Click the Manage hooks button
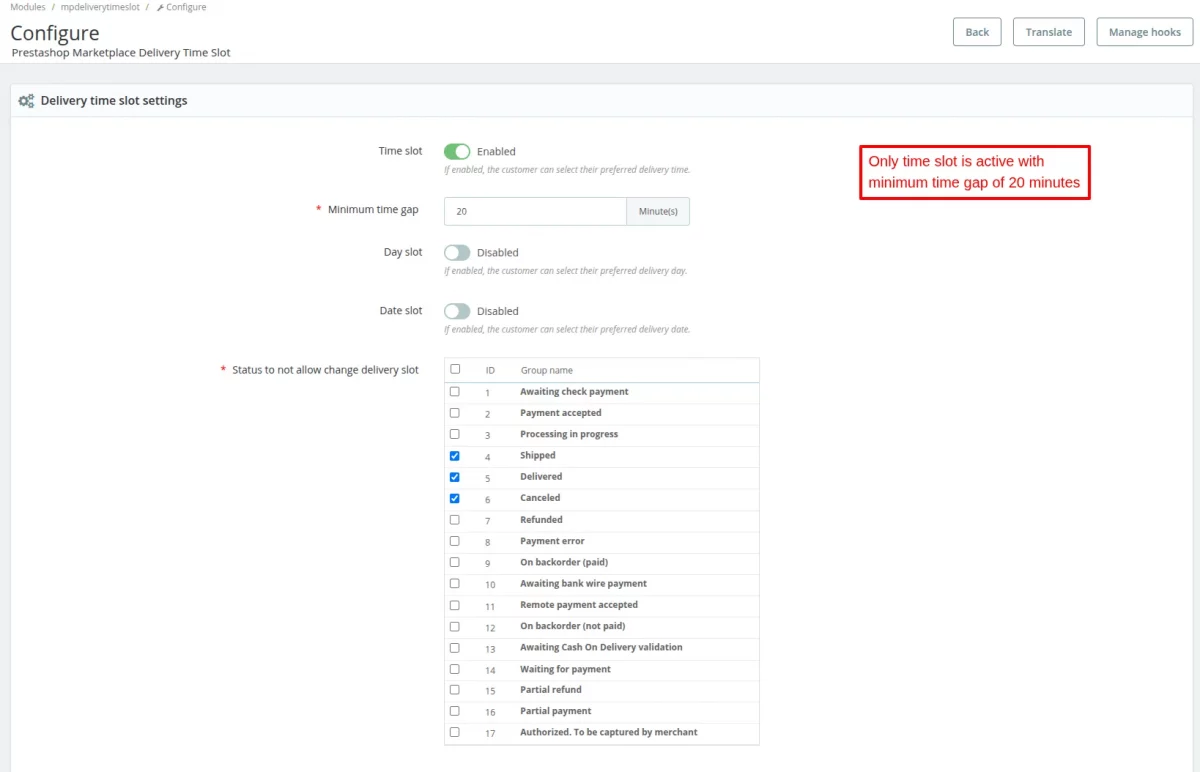This screenshot has width=1200, height=772. click(1144, 31)
